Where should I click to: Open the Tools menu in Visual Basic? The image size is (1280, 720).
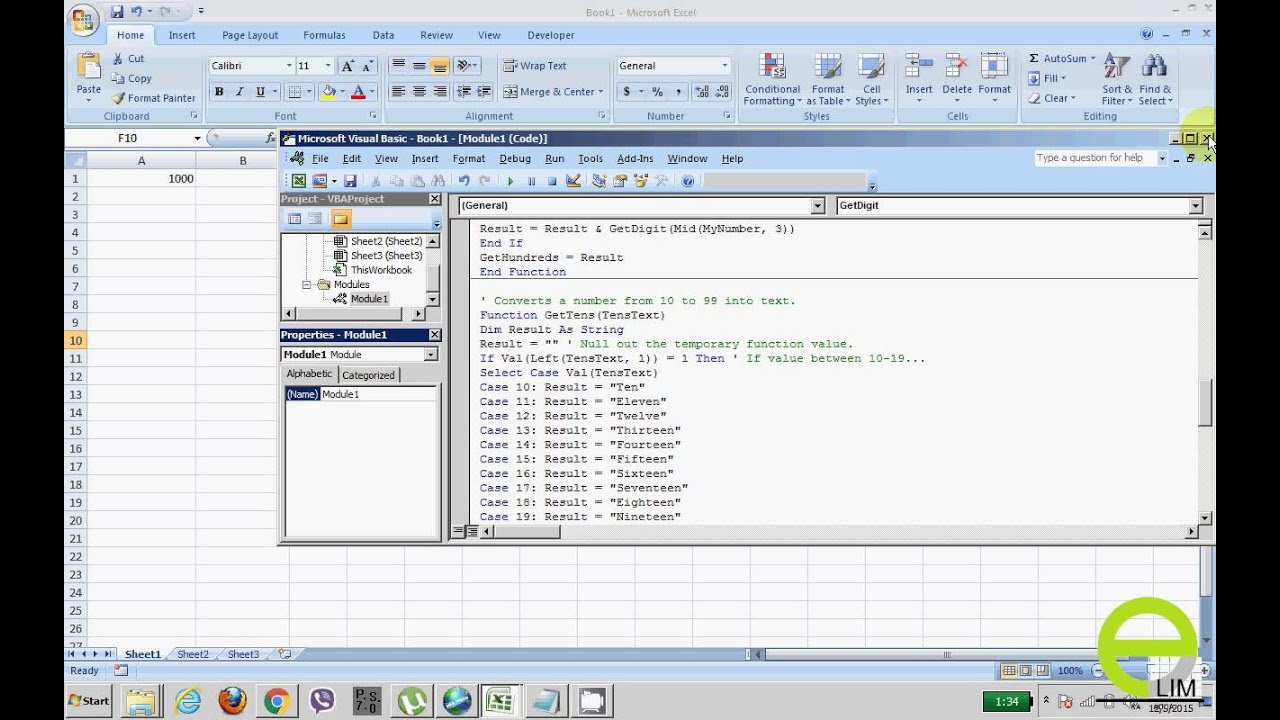[590, 158]
